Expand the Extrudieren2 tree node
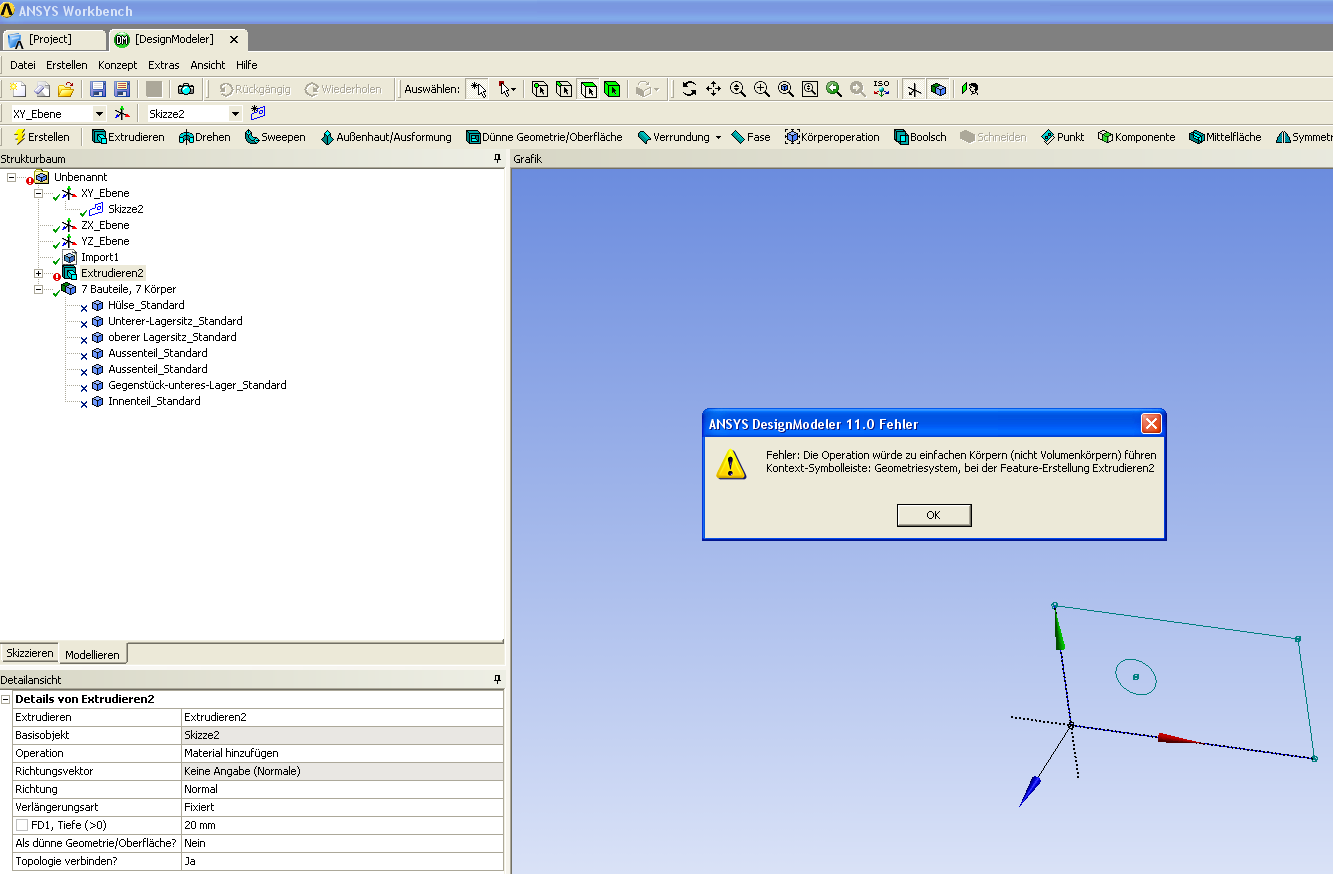The height and width of the screenshot is (874, 1333). tap(39, 273)
